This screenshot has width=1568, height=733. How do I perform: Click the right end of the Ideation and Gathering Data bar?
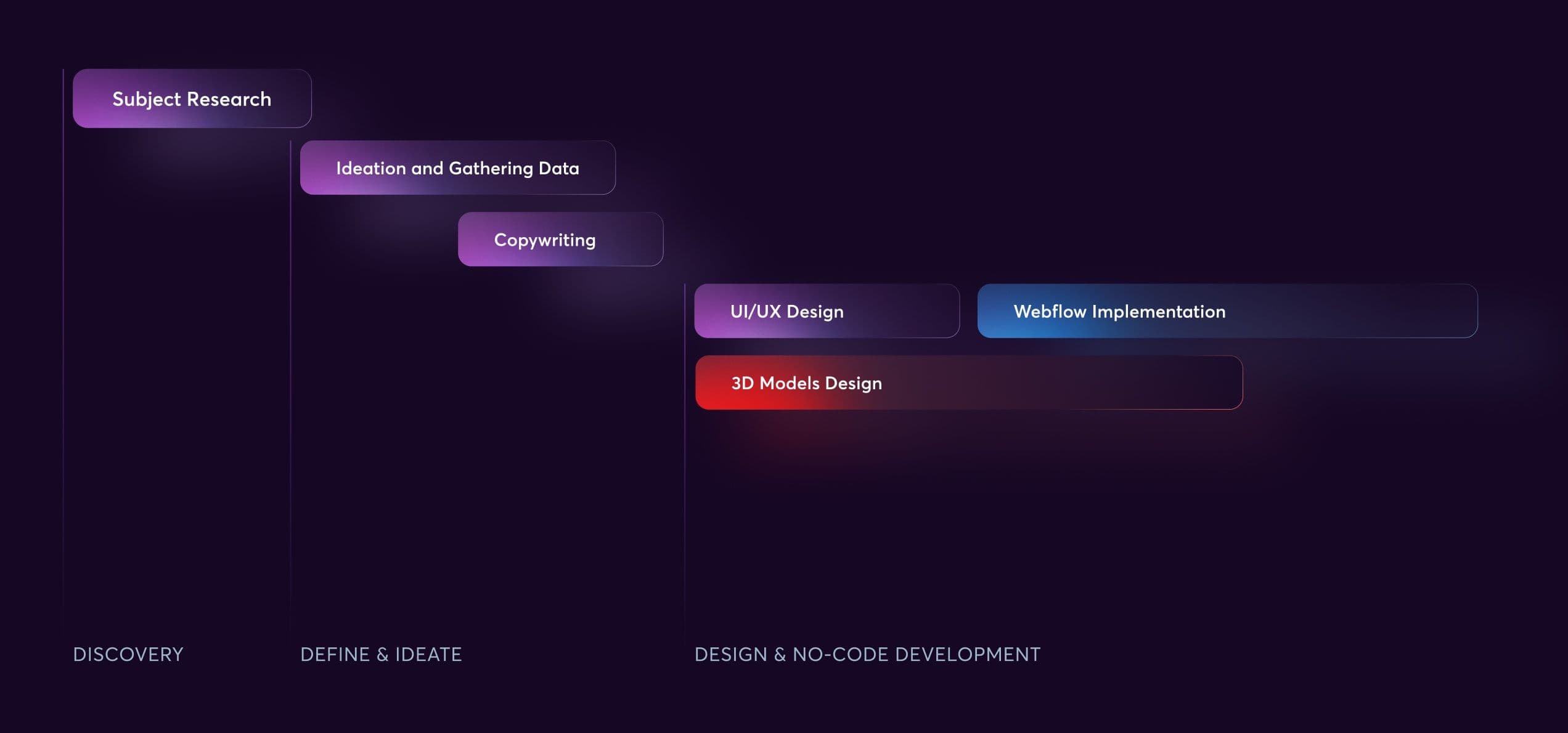[x=601, y=168]
